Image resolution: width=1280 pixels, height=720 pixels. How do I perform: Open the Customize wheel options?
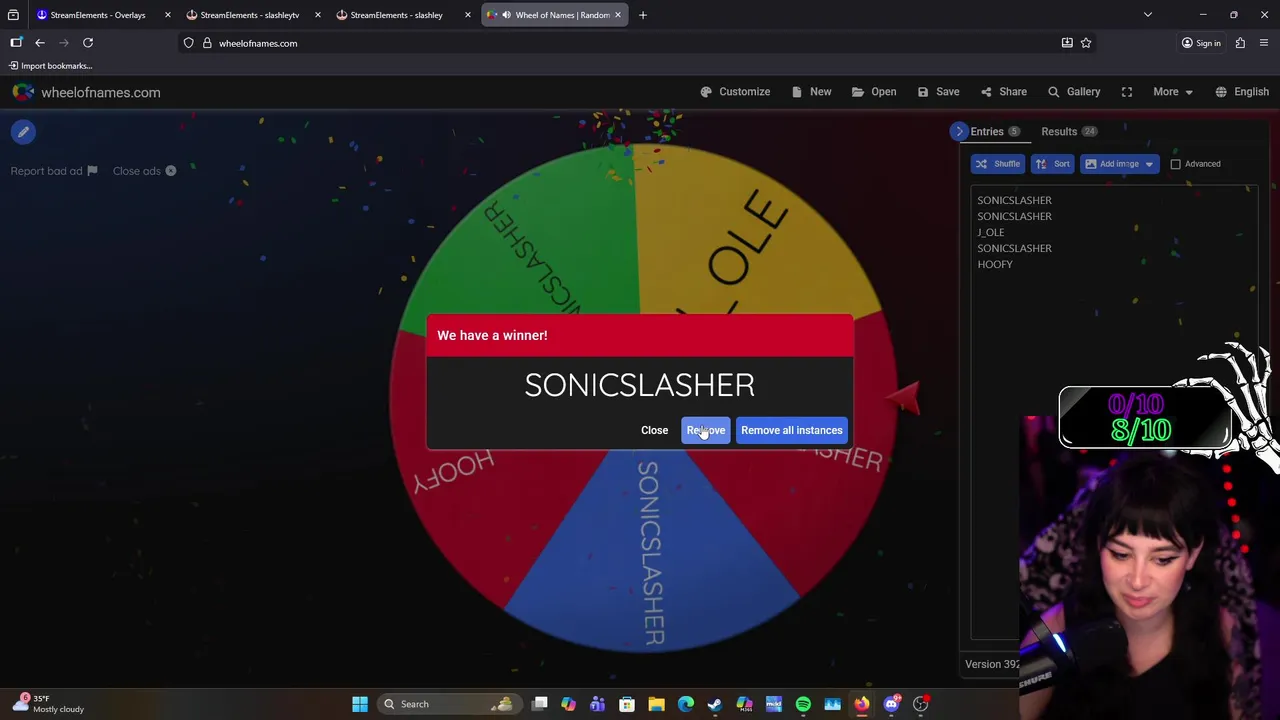[735, 92]
